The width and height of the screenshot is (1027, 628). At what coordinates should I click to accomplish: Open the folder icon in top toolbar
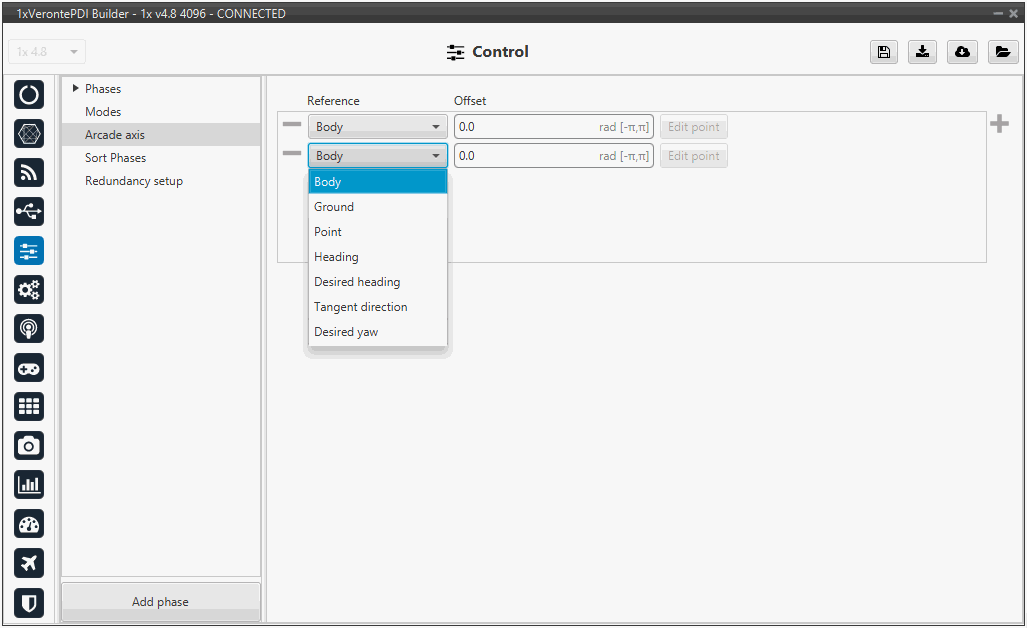tap(1003, 53)
